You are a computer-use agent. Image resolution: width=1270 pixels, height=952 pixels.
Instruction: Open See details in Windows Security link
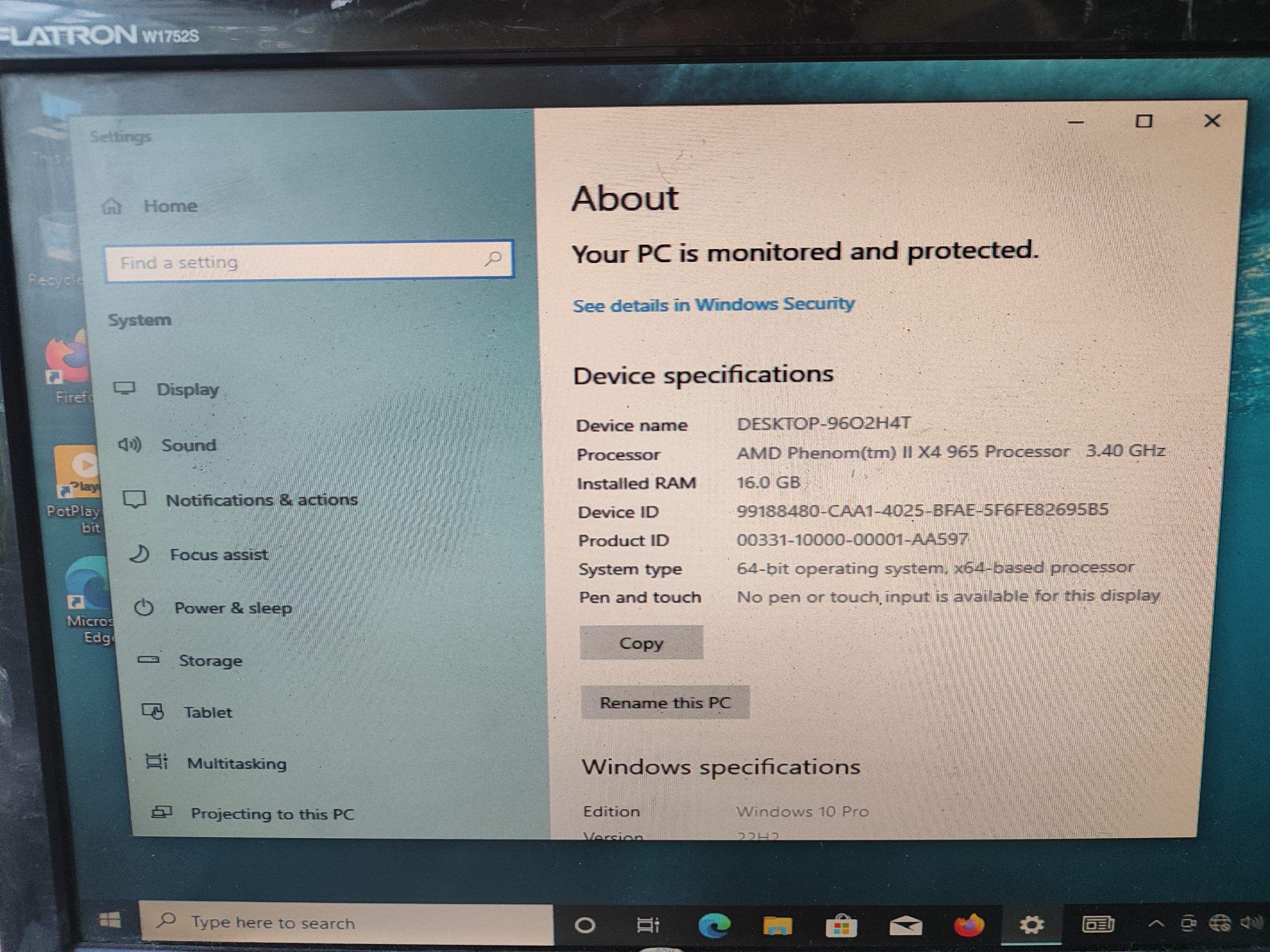pyautogui.click(x=713, y=305)
